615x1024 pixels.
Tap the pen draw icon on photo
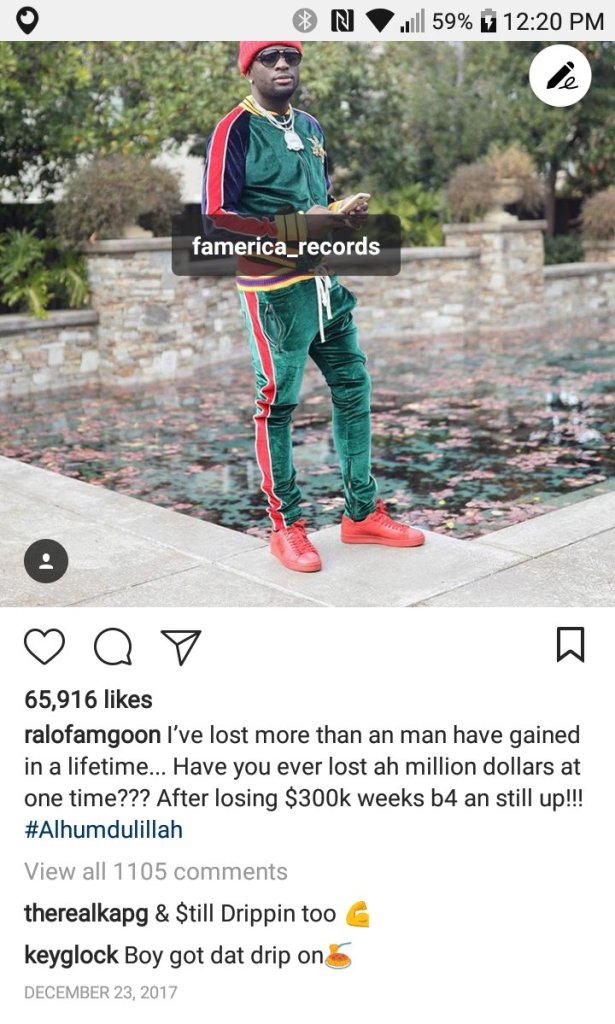[560, 76]
